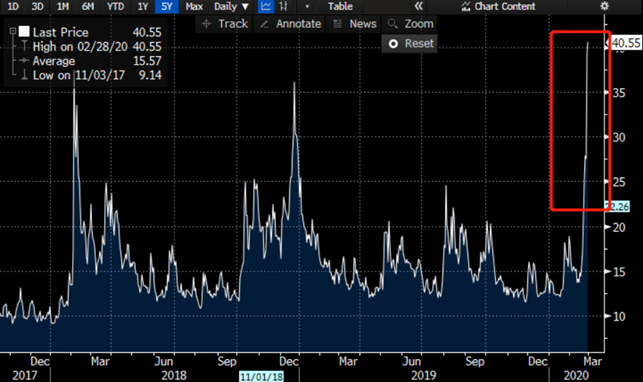Image resolution: width=643 pixels, height=382 pixels.
Task: Open chart settings gear icon
Action: point(604,6)
